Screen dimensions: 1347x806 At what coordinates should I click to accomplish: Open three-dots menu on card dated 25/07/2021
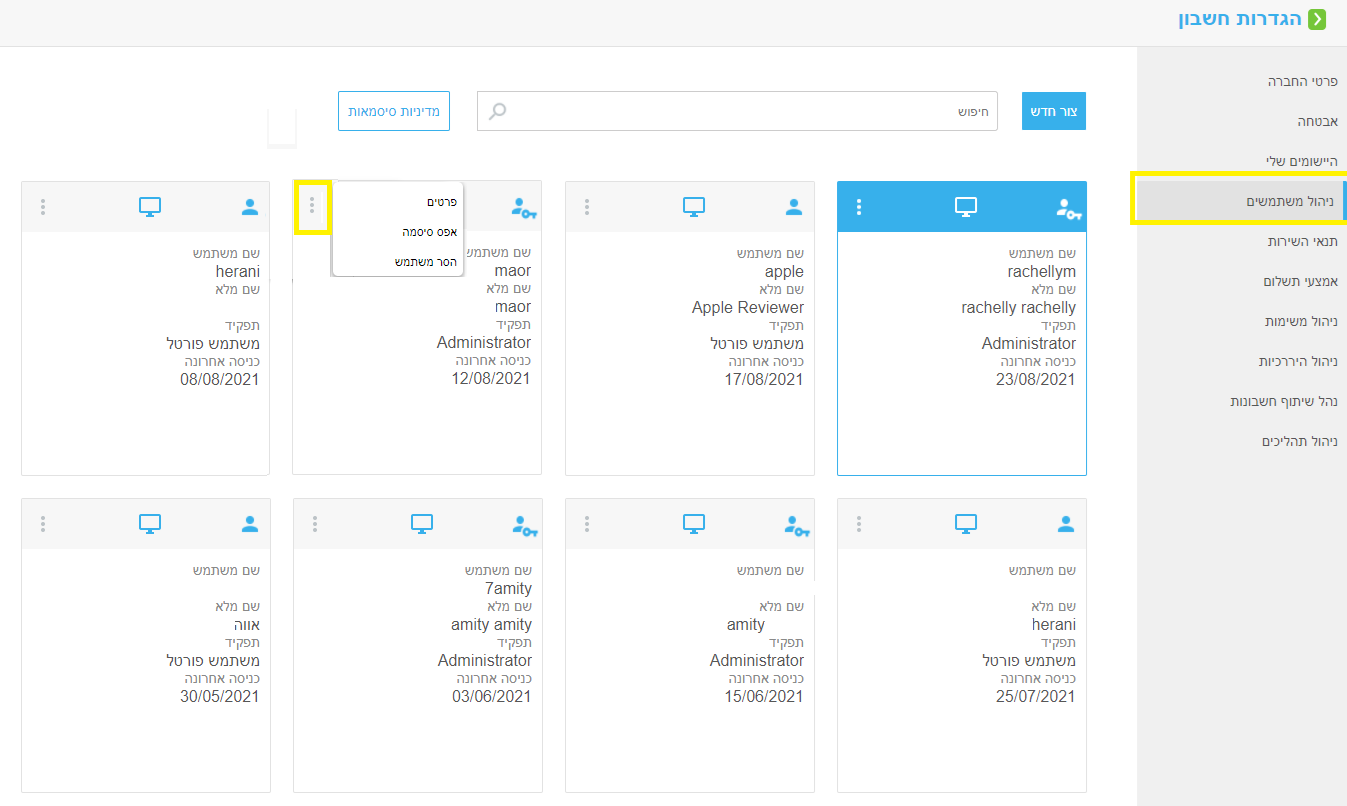859,523
